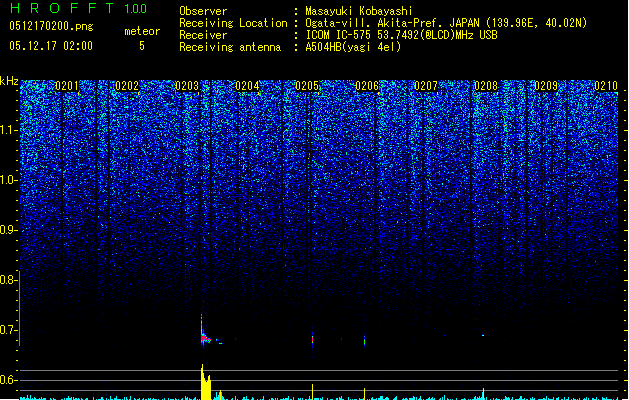The image size is (629, 400).
Task: Click the Observer label
Action: 203,11
